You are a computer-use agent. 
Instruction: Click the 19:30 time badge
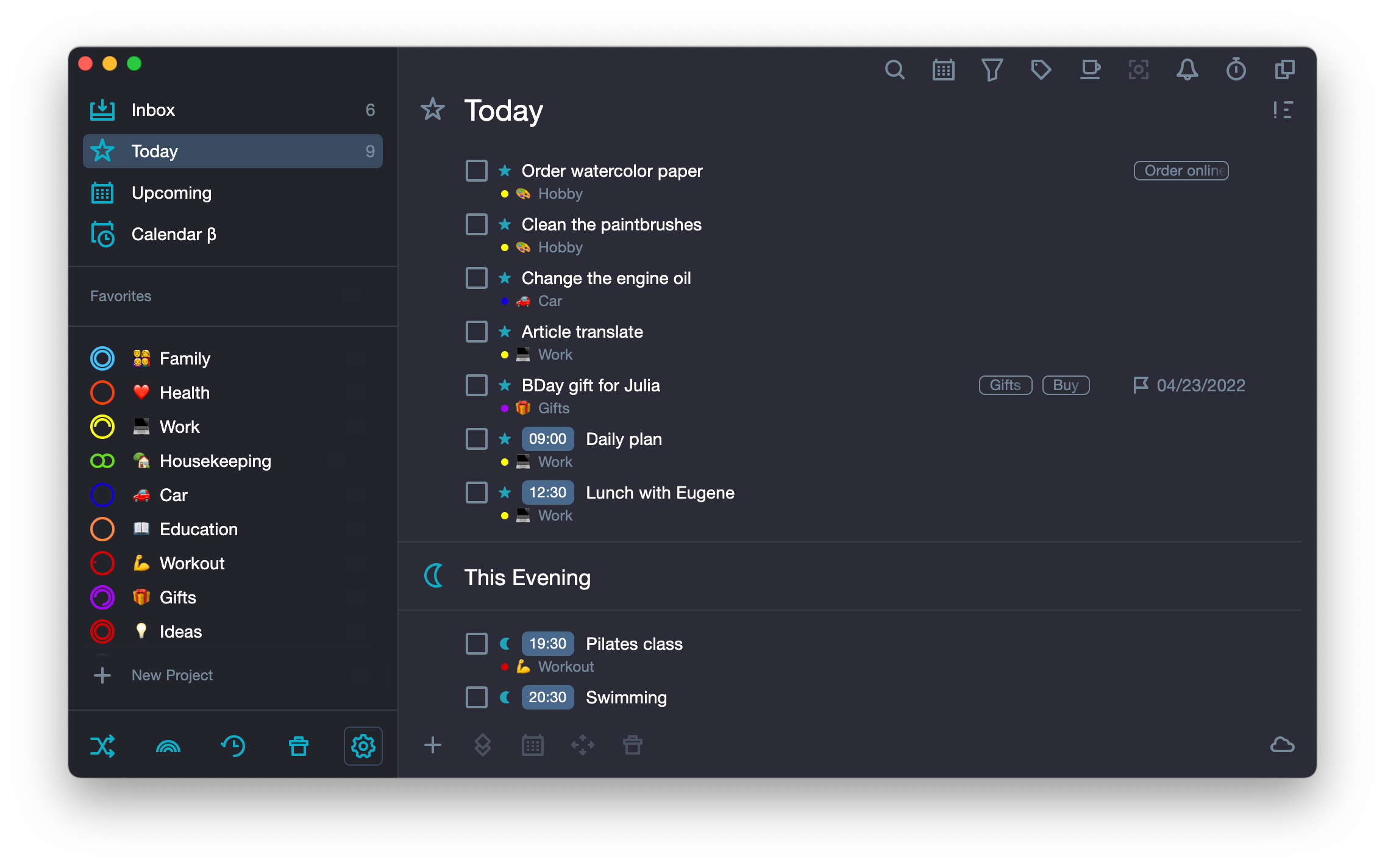click(547, 644)
